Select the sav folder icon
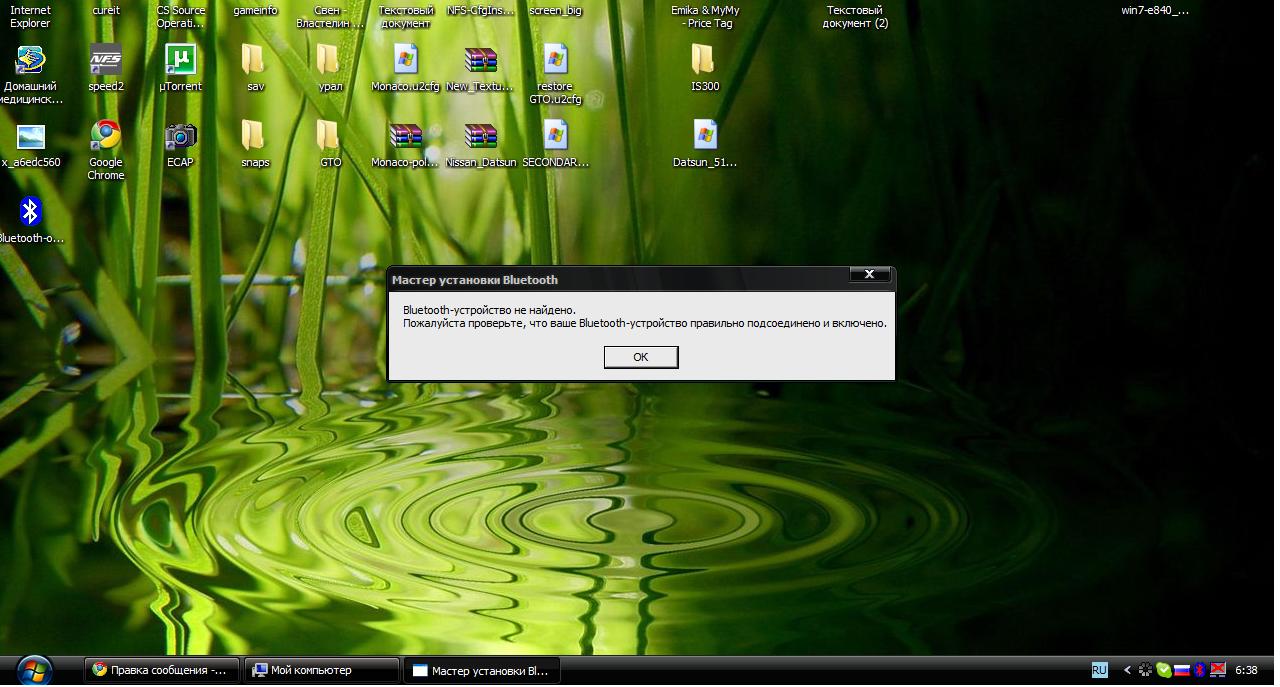 [254, 60]
